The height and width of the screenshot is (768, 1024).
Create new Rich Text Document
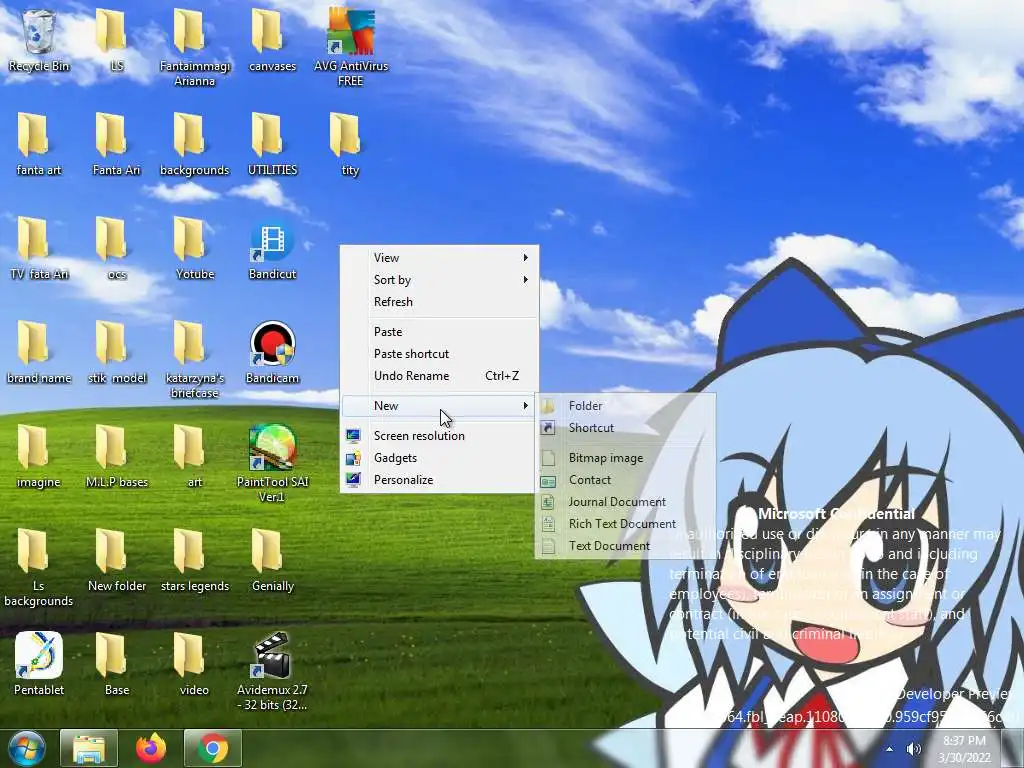[x=625, y=524]
